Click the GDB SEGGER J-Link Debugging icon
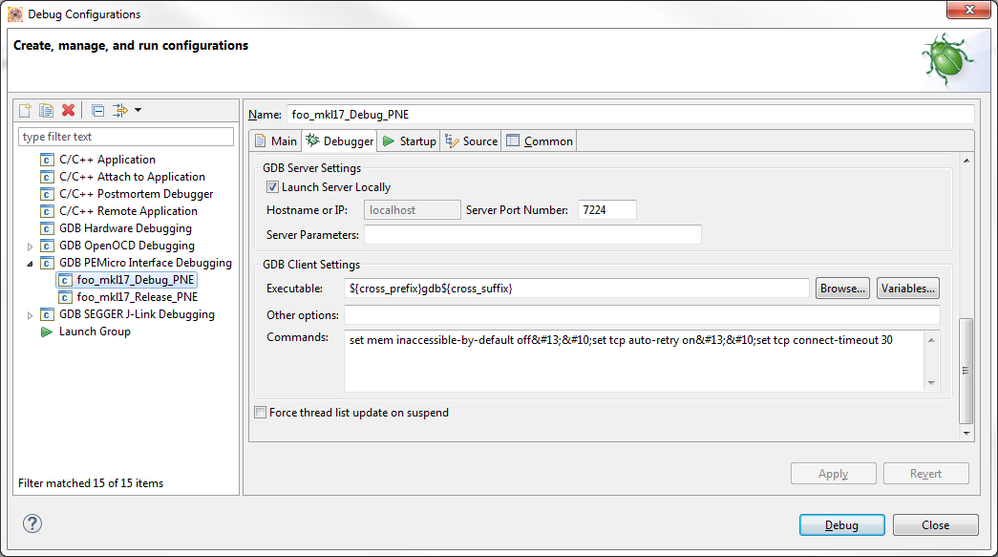The width and height of the screenshot is (998, 557). (46, 314)
